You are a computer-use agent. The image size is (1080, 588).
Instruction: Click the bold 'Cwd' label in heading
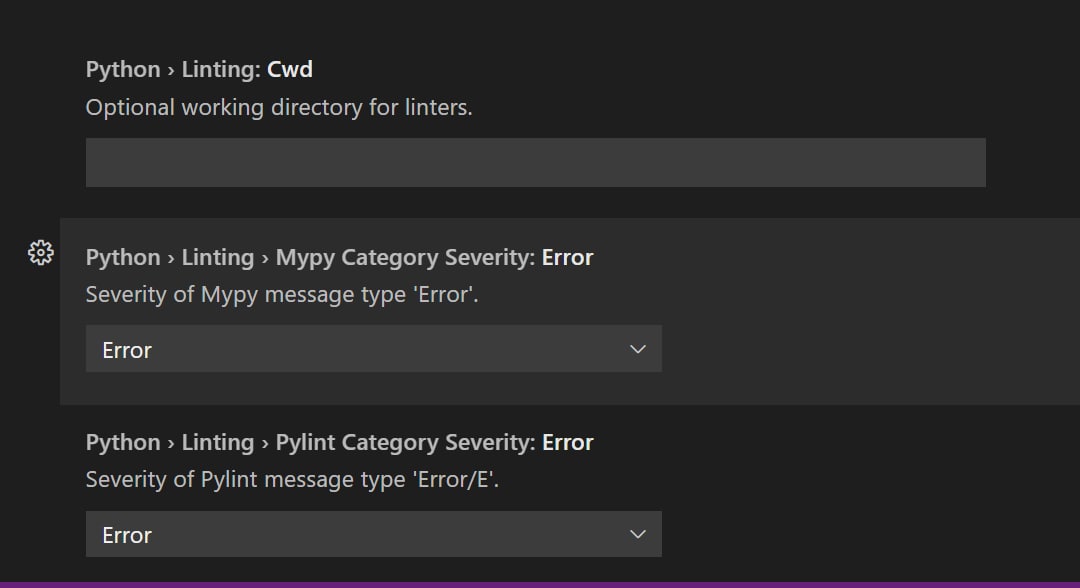[x=290, y=70]
